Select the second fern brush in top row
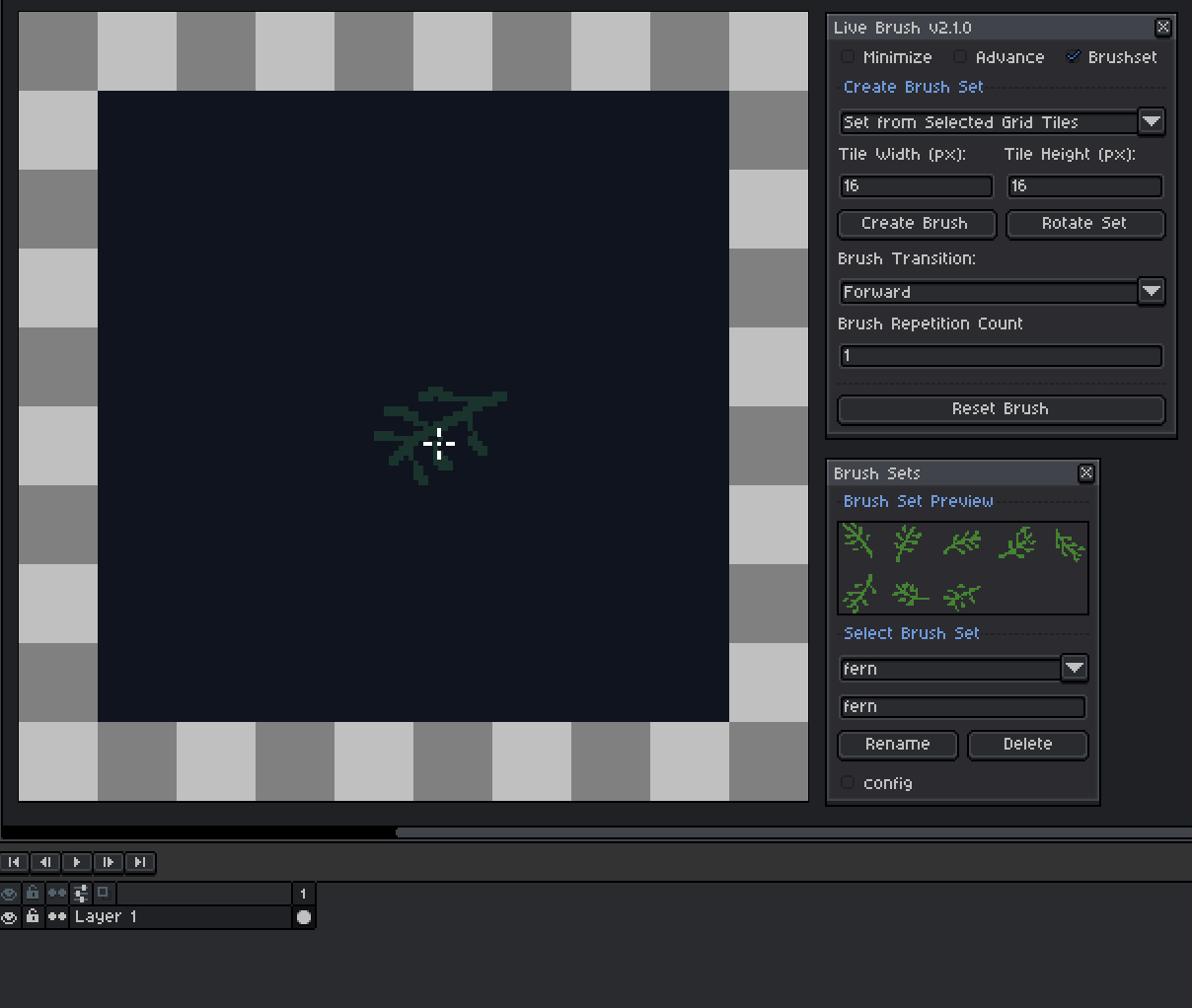The width and height of the screenshot is (1192, 1008). [908, 542]
